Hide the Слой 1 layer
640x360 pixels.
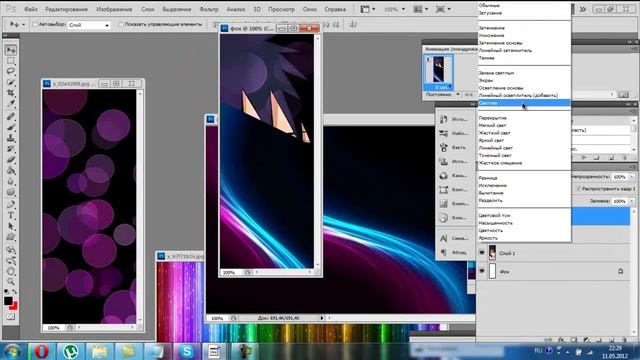point(482,253)
